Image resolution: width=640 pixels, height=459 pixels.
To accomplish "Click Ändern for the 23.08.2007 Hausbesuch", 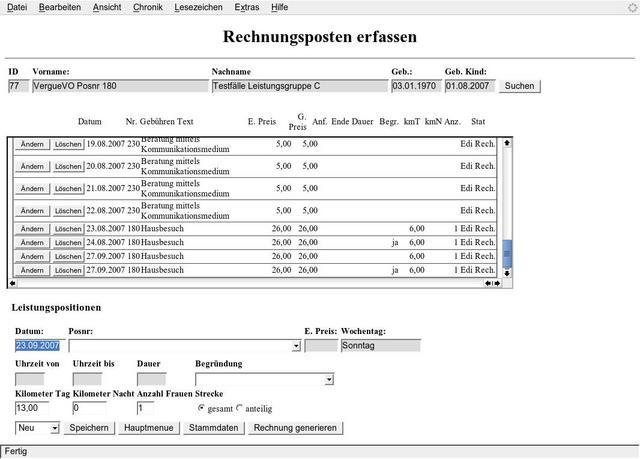I will (32, 229).
